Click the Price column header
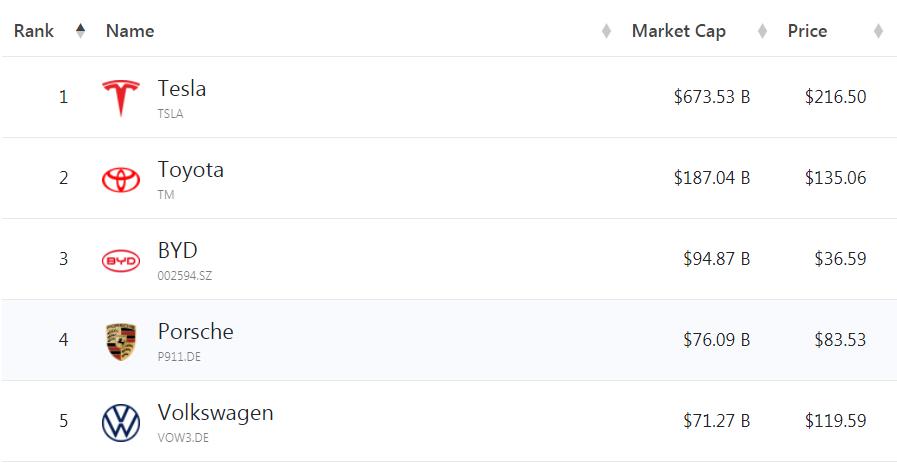Viewport: 897px width, 463px height. point(807,31)
